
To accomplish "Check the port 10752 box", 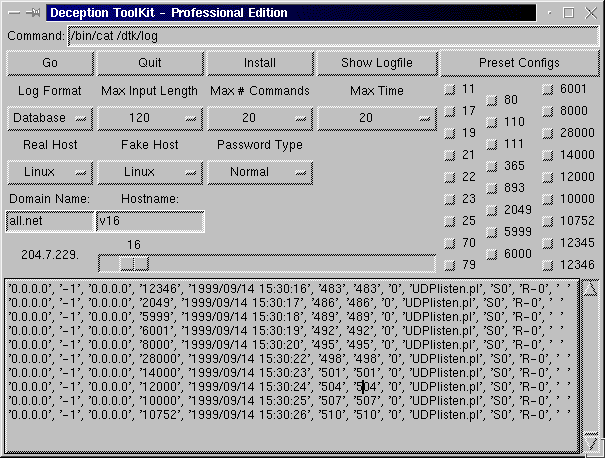I will pos(548,221).
